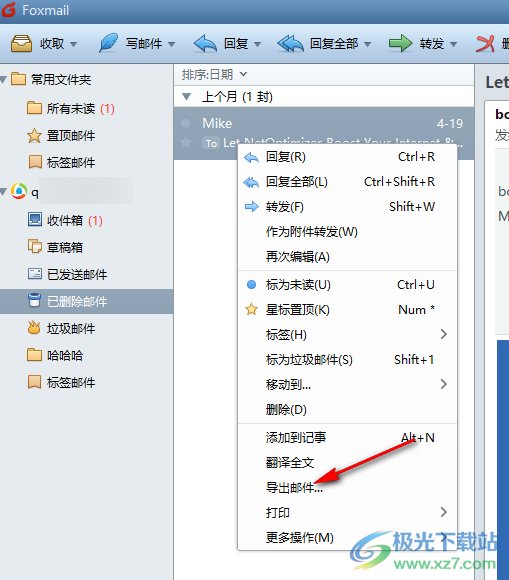Screen dimensions: 509x580
Task: Click the 回复 reply arrow toolbar icon
Action: point(205,44)
